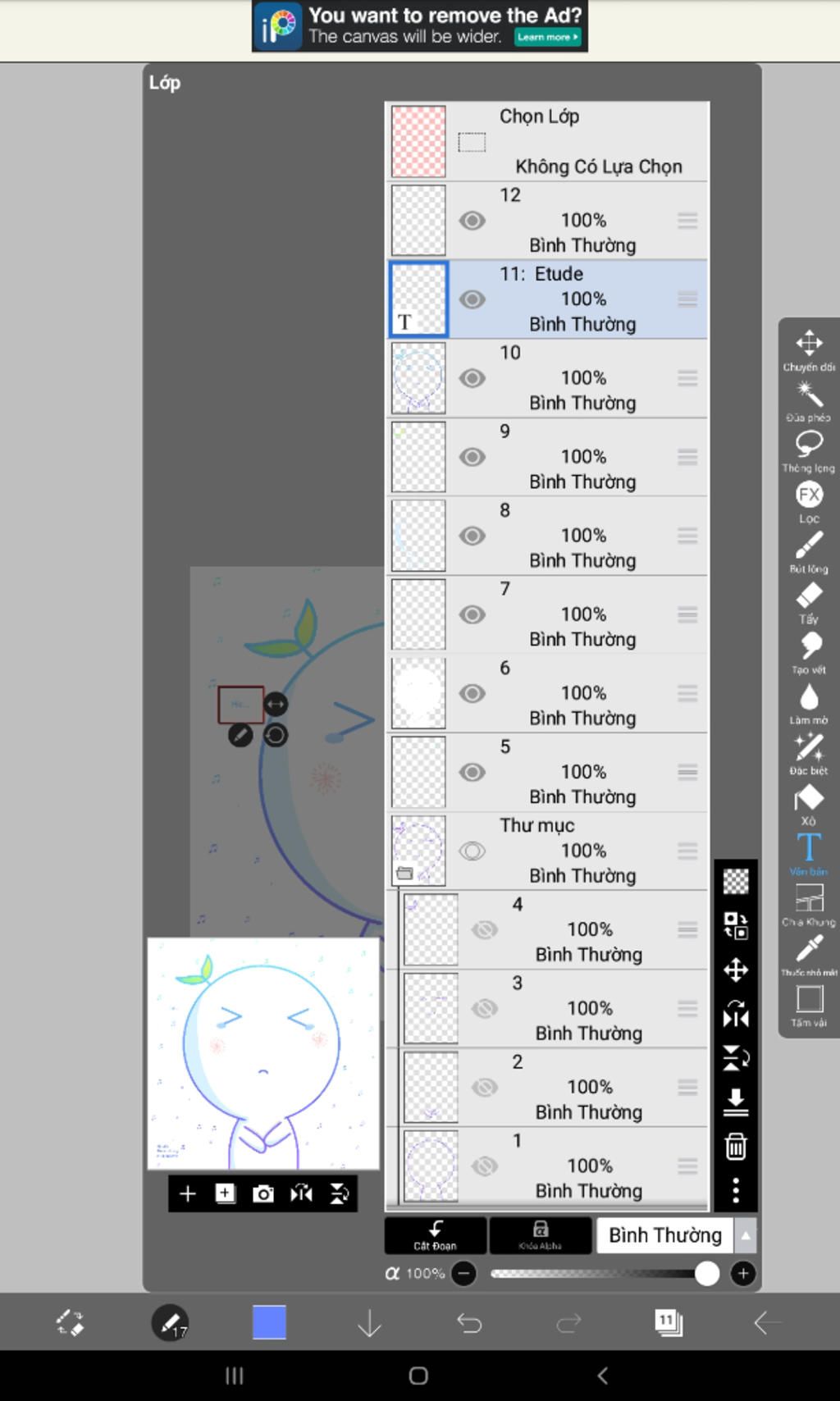Tap Android home button
Image resolution: width=840 pixels, height=1401 pixels.
click(418, 1376)
